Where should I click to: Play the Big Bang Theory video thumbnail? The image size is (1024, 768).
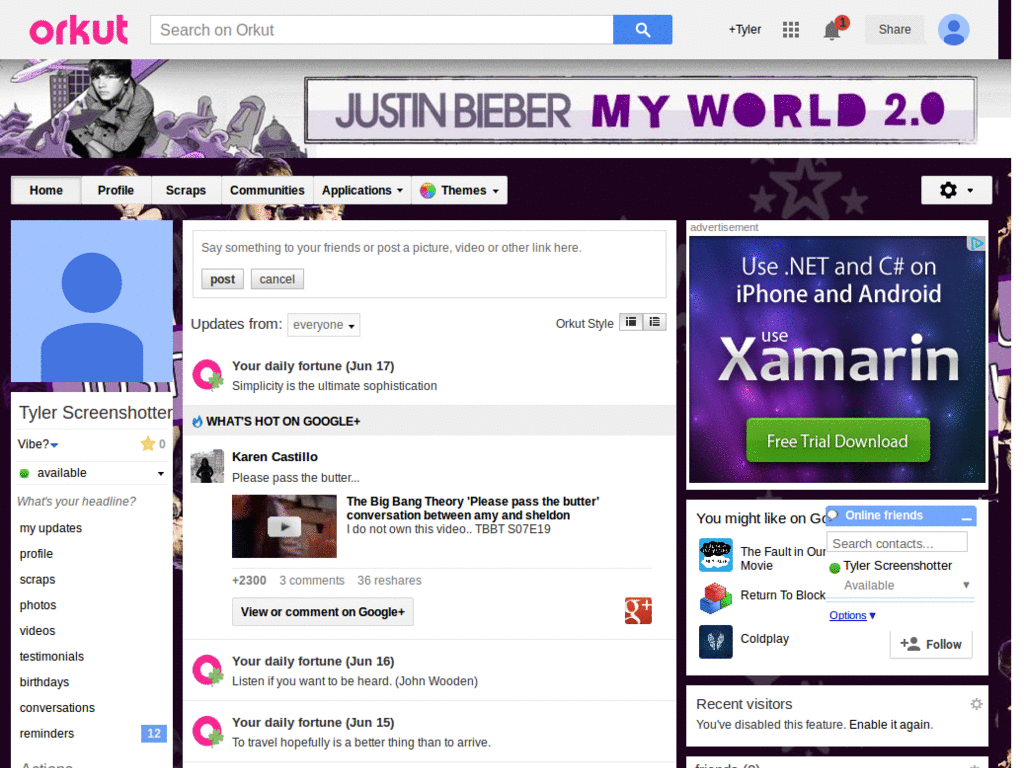point(284,526)
